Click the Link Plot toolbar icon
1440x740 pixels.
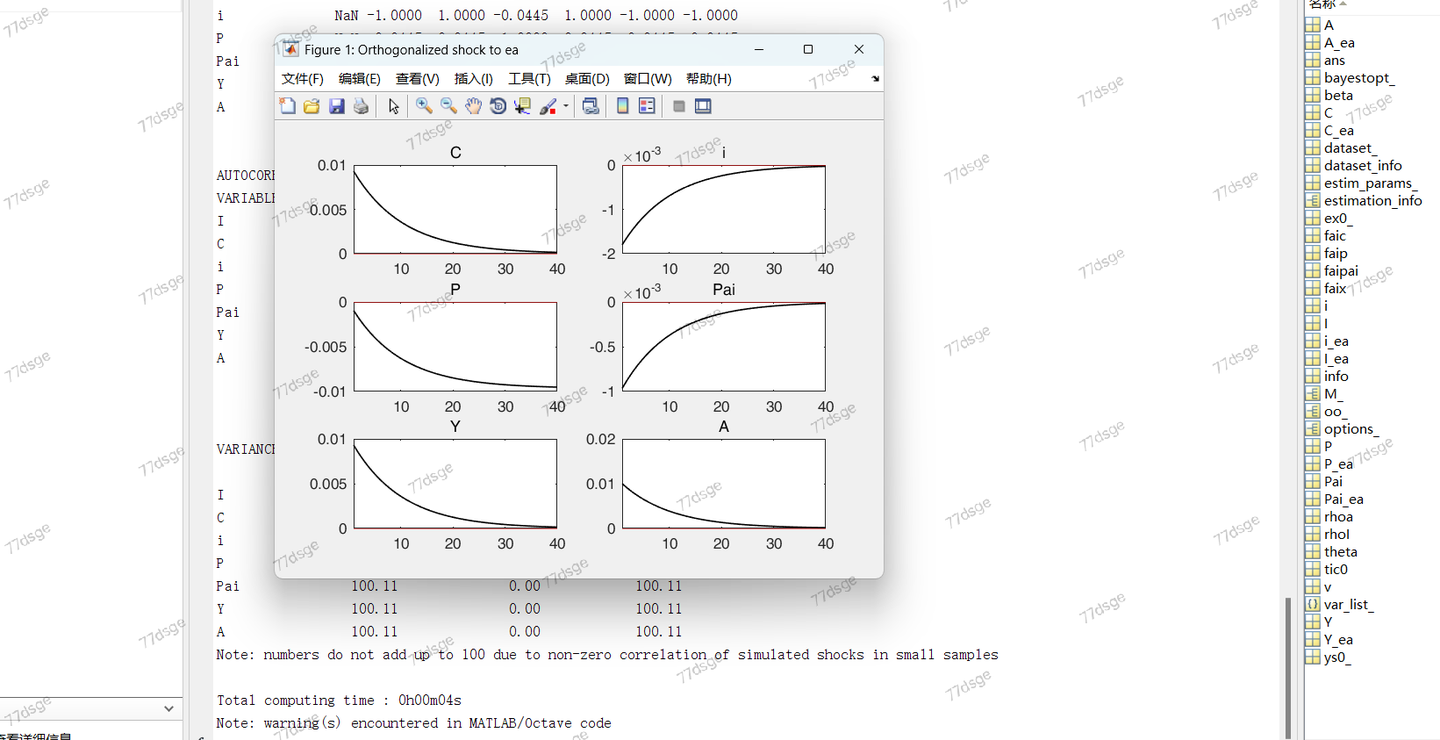pos(591,106)
